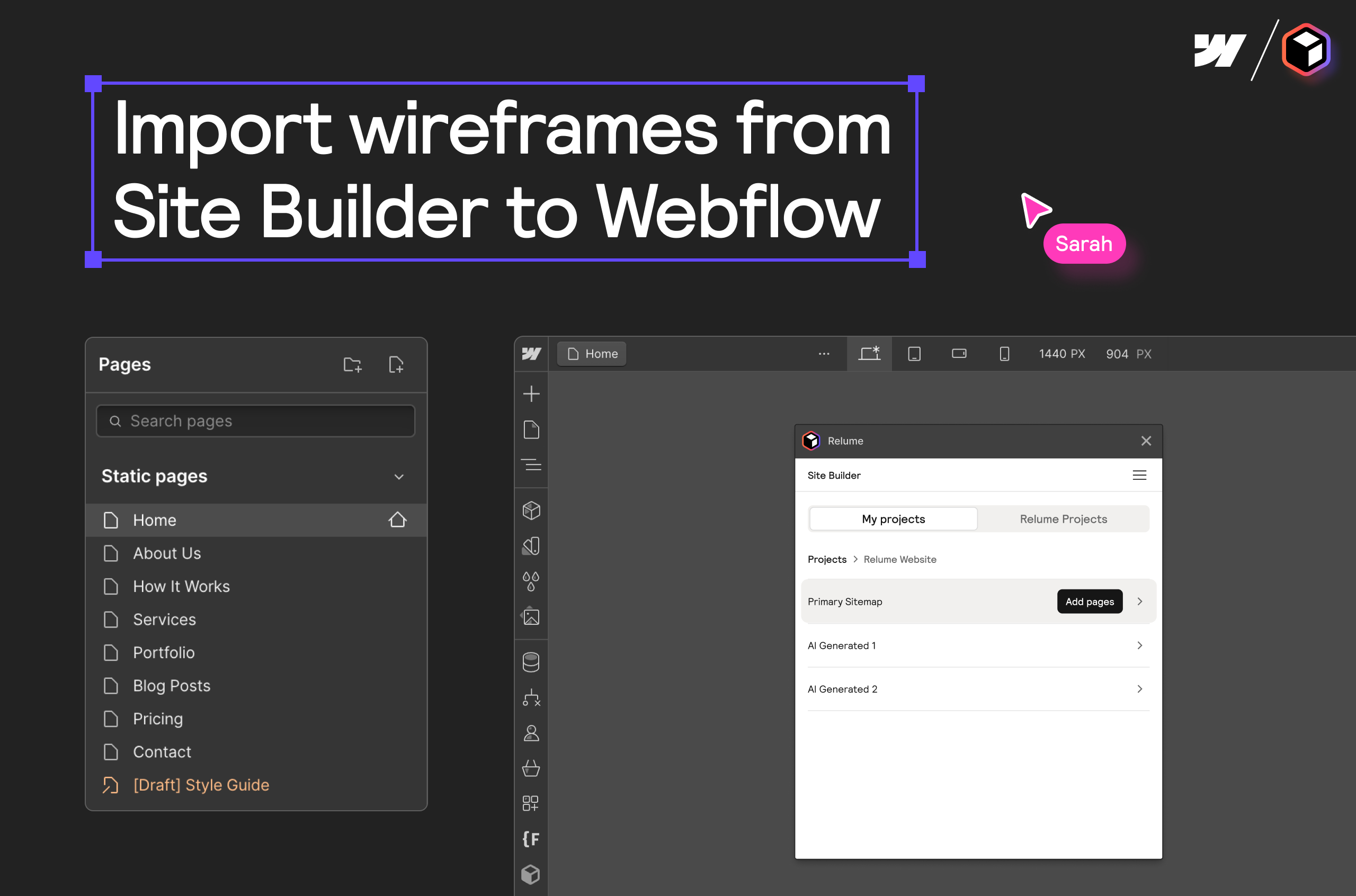Select the AI Generated 1 row
Image resolution: width=1356 pixels, height=896 pixels.
pos(978,646)
